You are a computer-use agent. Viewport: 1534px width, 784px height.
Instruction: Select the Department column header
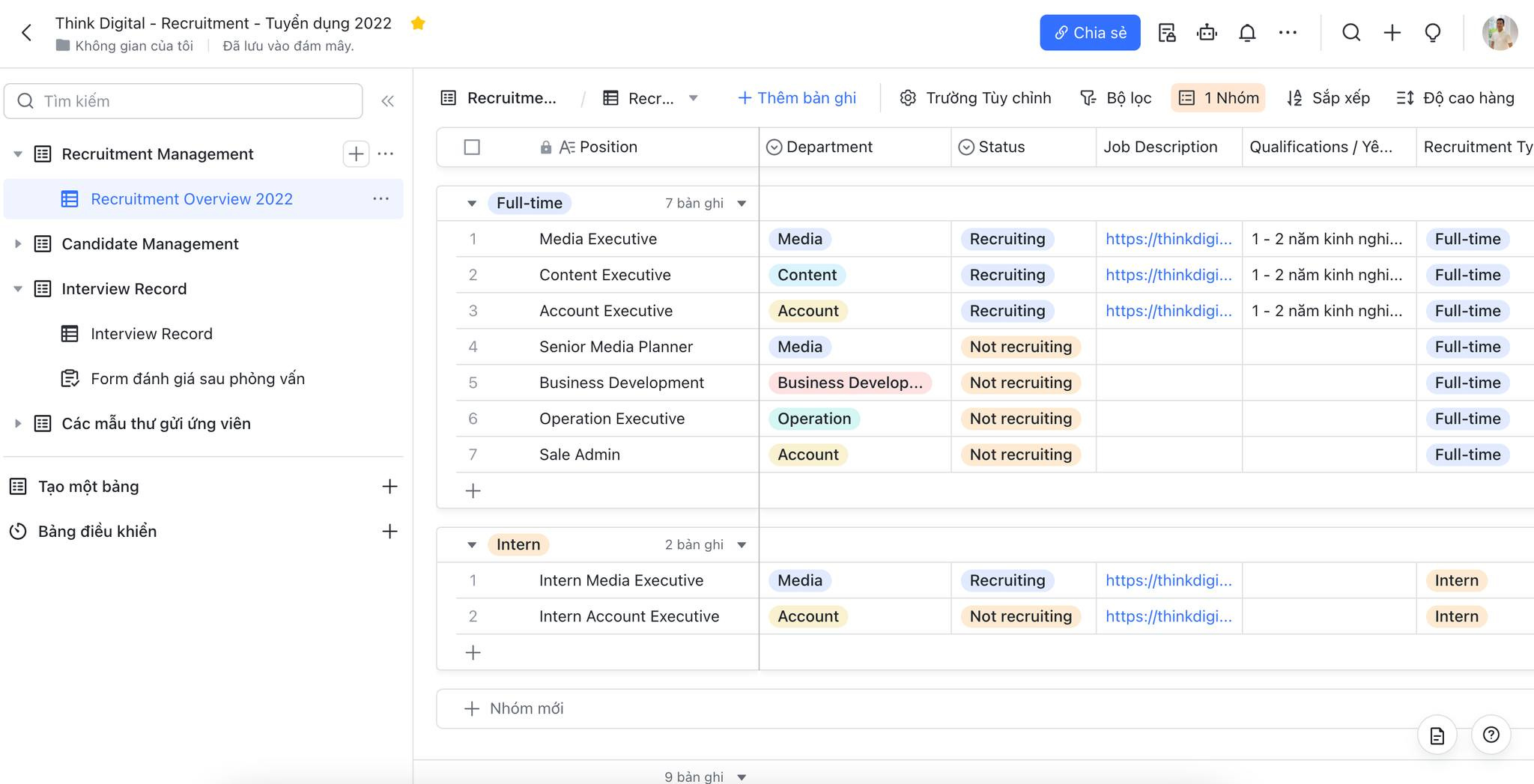pyautogui.click(x=855, y=147)
